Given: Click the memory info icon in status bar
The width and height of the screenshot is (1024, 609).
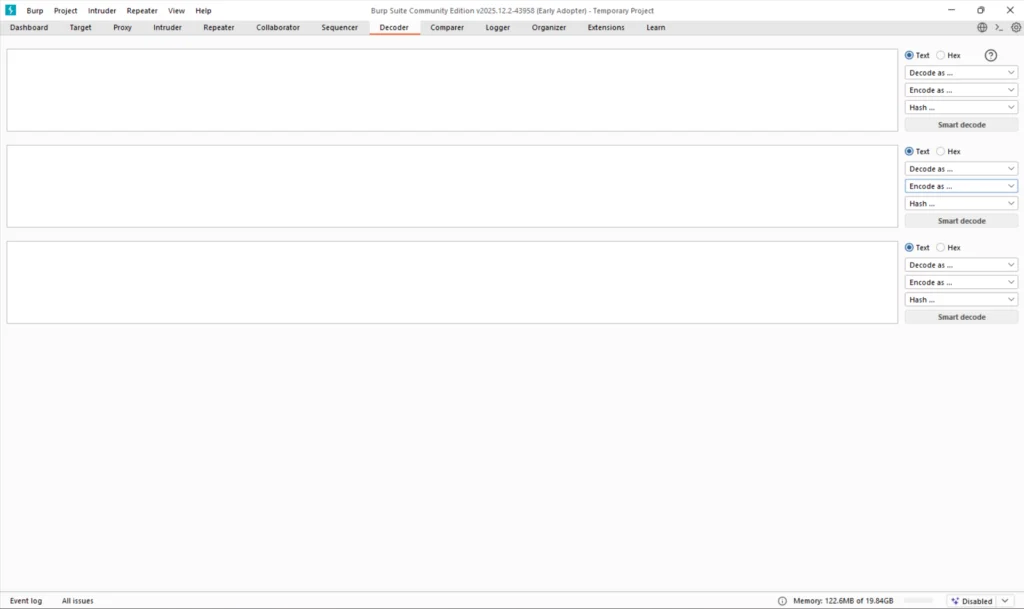Looking at the screenshot, I should pos(782,601).
